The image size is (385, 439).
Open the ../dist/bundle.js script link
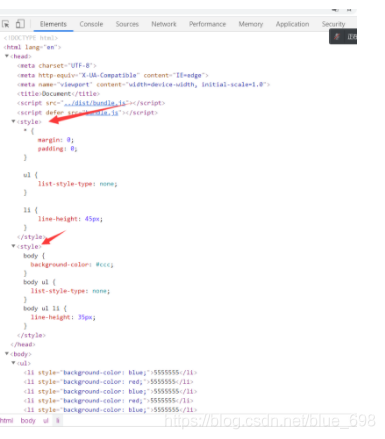click(x=95, y=103)
